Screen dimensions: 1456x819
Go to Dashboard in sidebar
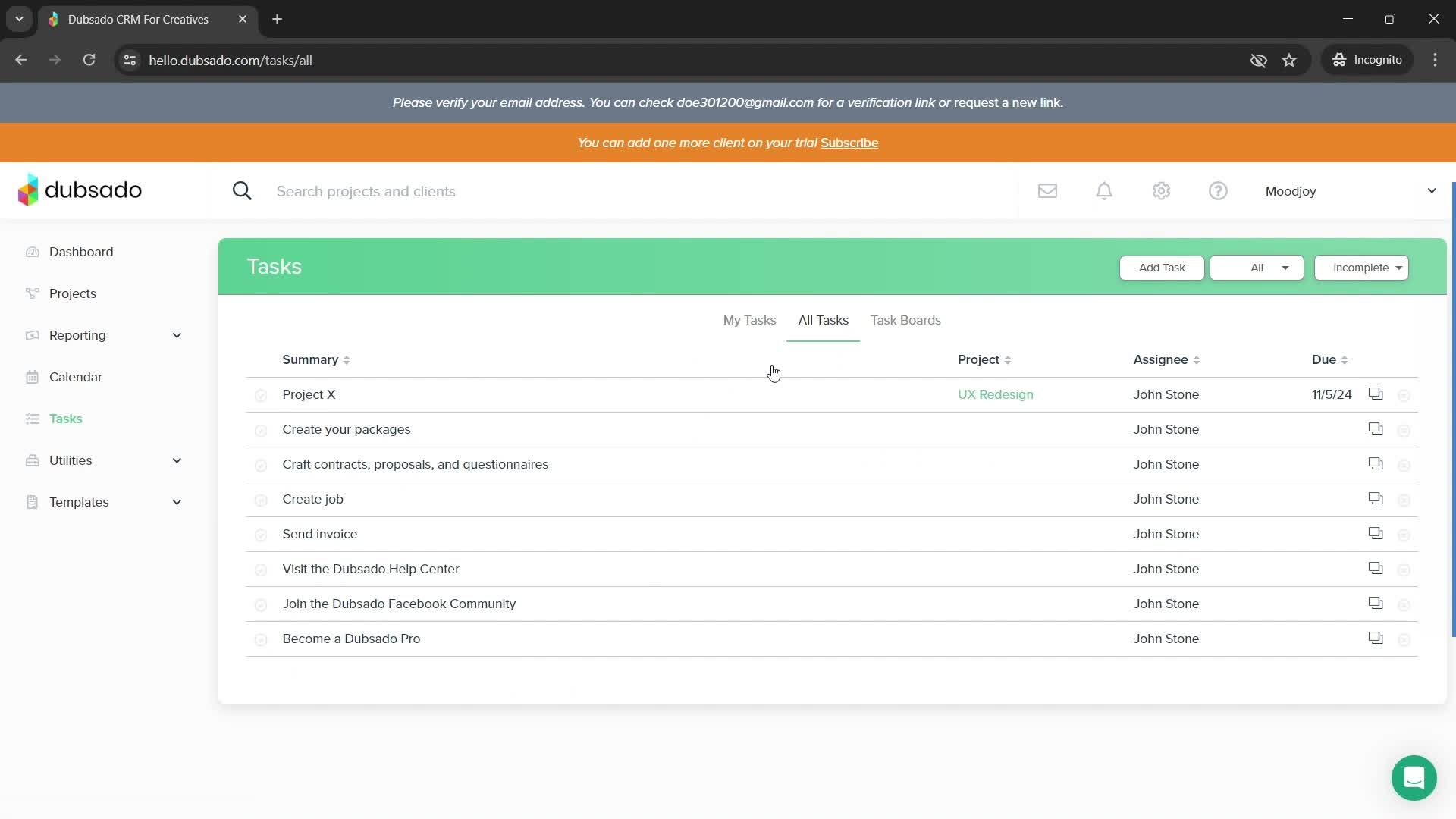click(x=81, y=252)
